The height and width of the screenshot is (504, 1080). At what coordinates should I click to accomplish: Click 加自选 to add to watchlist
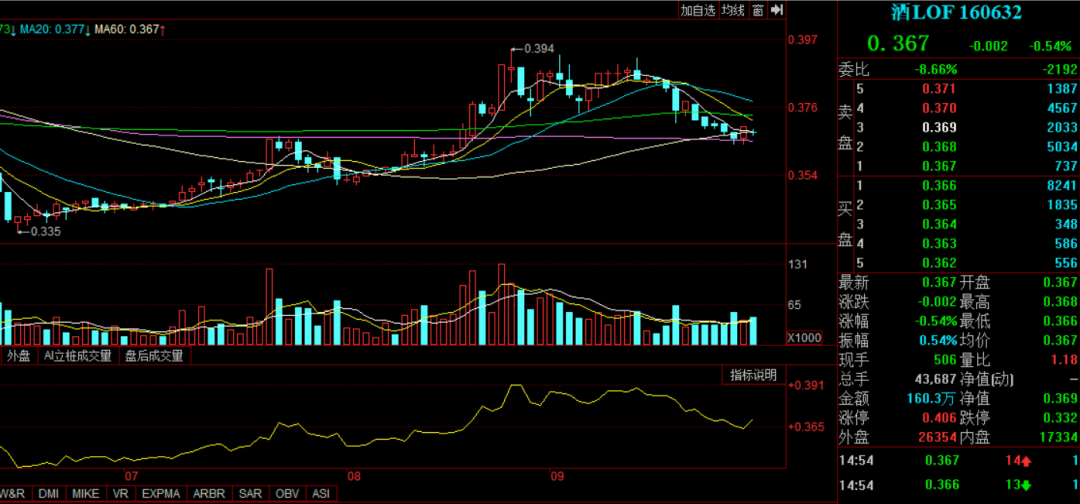click(698, 10)
